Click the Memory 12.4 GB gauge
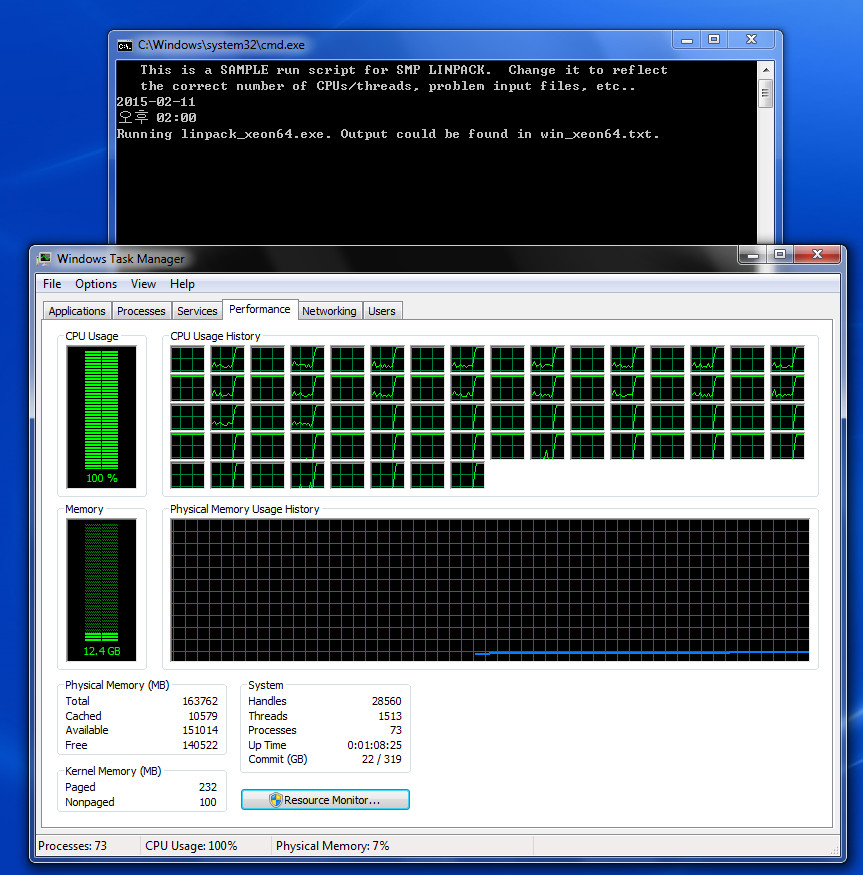The height and width of the screenshot is (875, 863). point(102,590)
